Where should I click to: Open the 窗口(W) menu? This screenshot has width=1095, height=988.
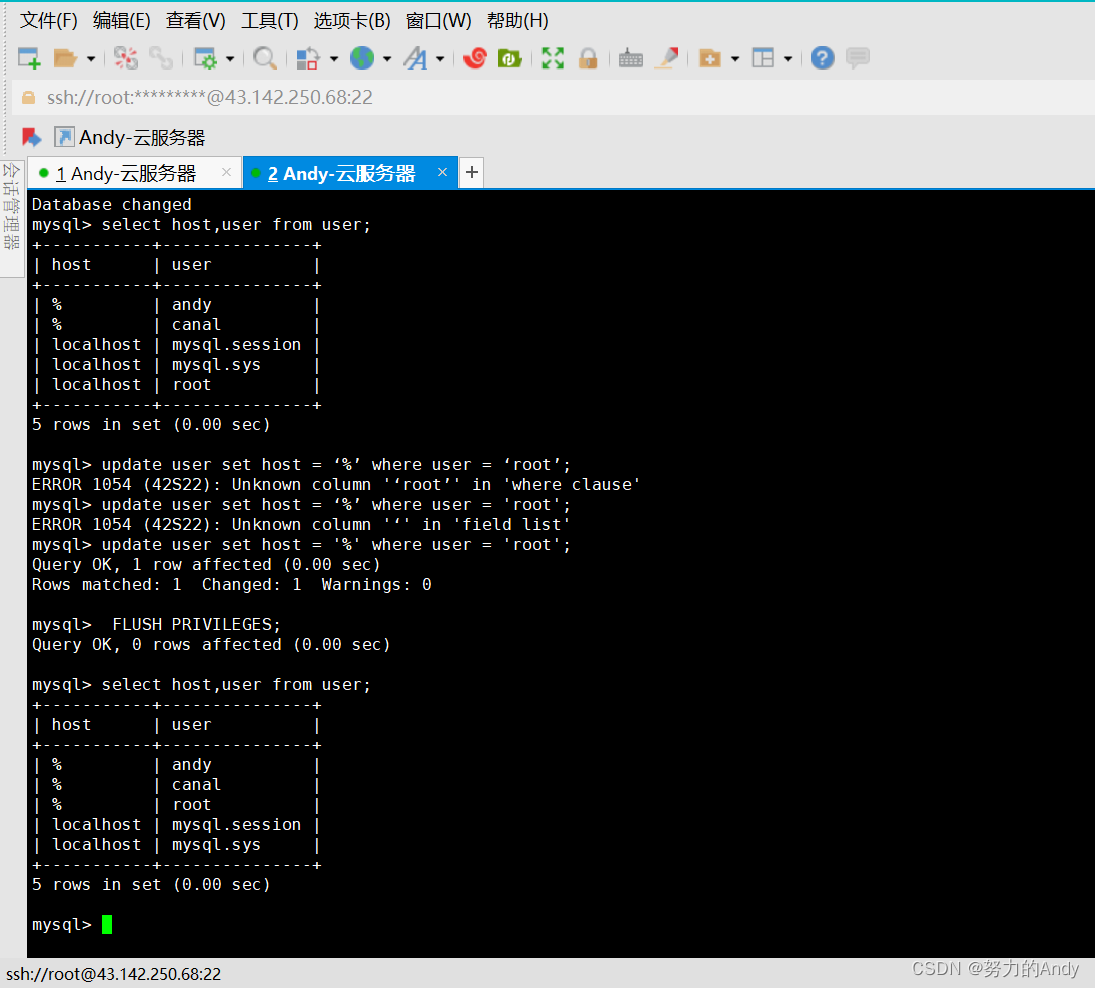[439, 21]
